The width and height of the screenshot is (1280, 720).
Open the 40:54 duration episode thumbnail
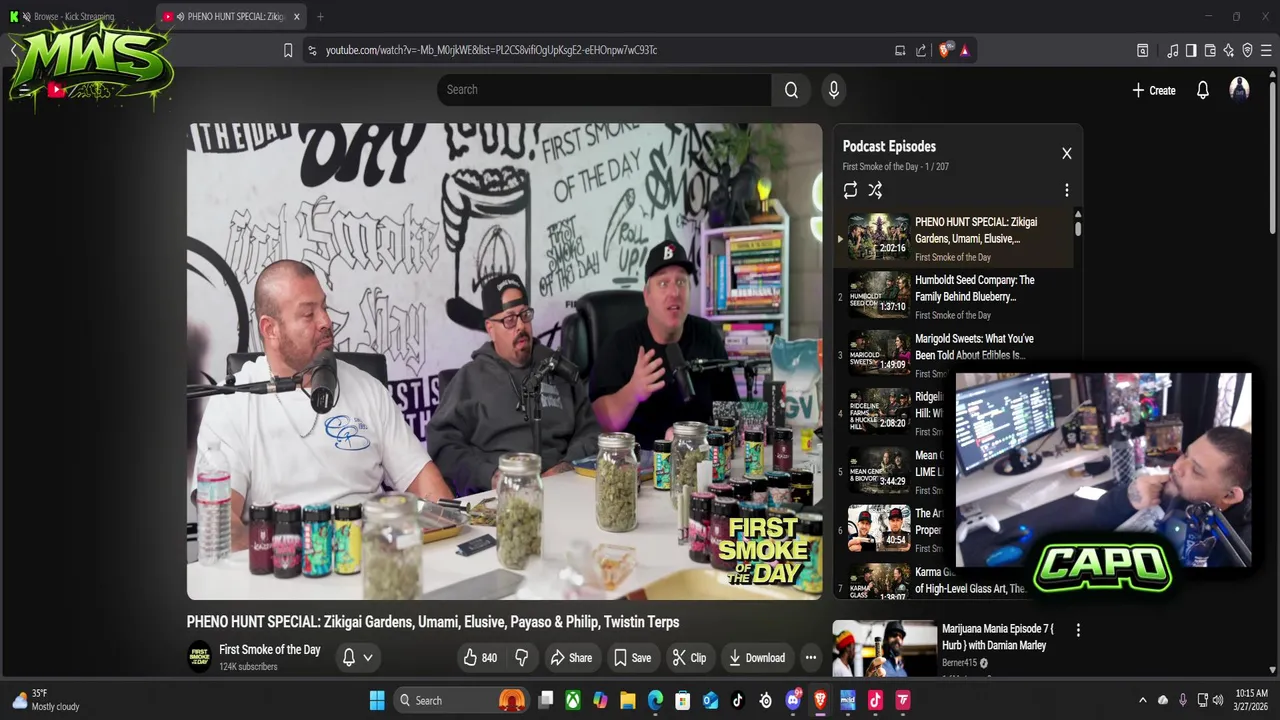(x=879, y=529)
